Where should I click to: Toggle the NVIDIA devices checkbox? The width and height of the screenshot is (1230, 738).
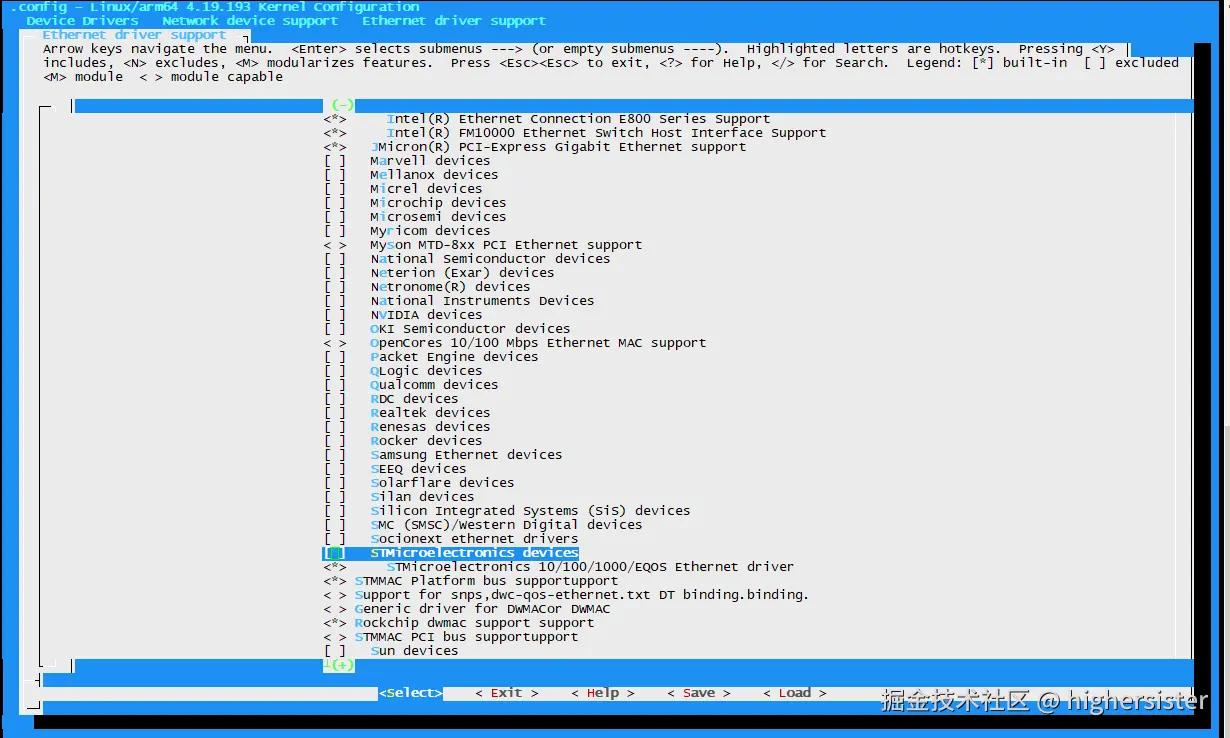tap(335, 314)
